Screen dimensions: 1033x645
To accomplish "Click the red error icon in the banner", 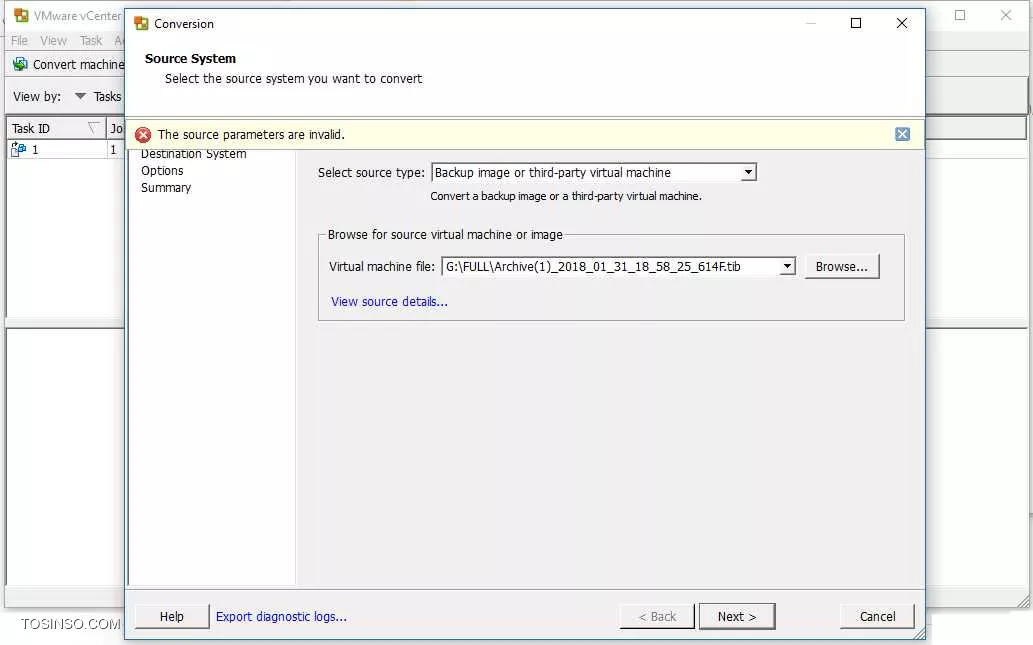I will tap(143, 135).
